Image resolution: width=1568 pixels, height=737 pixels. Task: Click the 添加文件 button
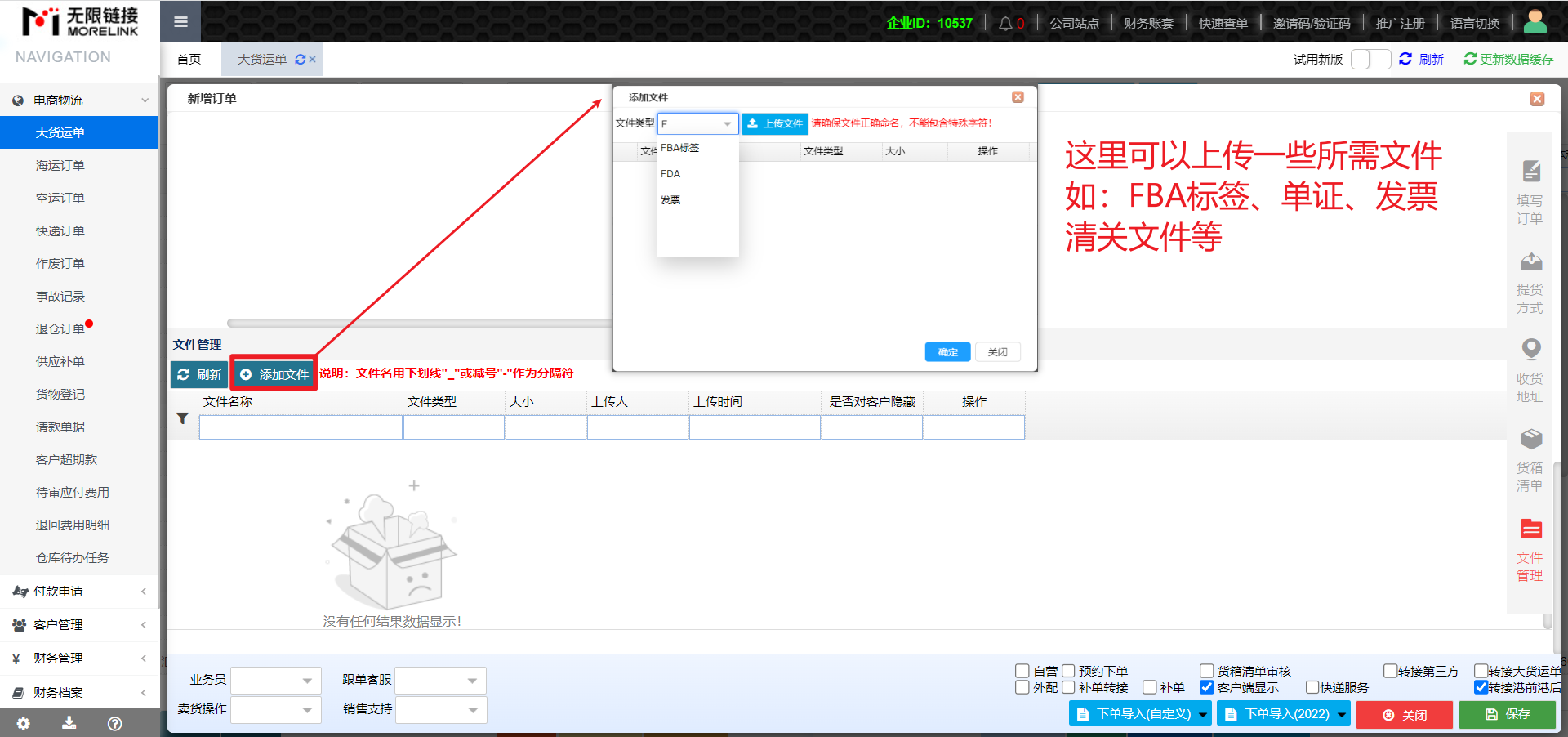(x=274, y=374)
